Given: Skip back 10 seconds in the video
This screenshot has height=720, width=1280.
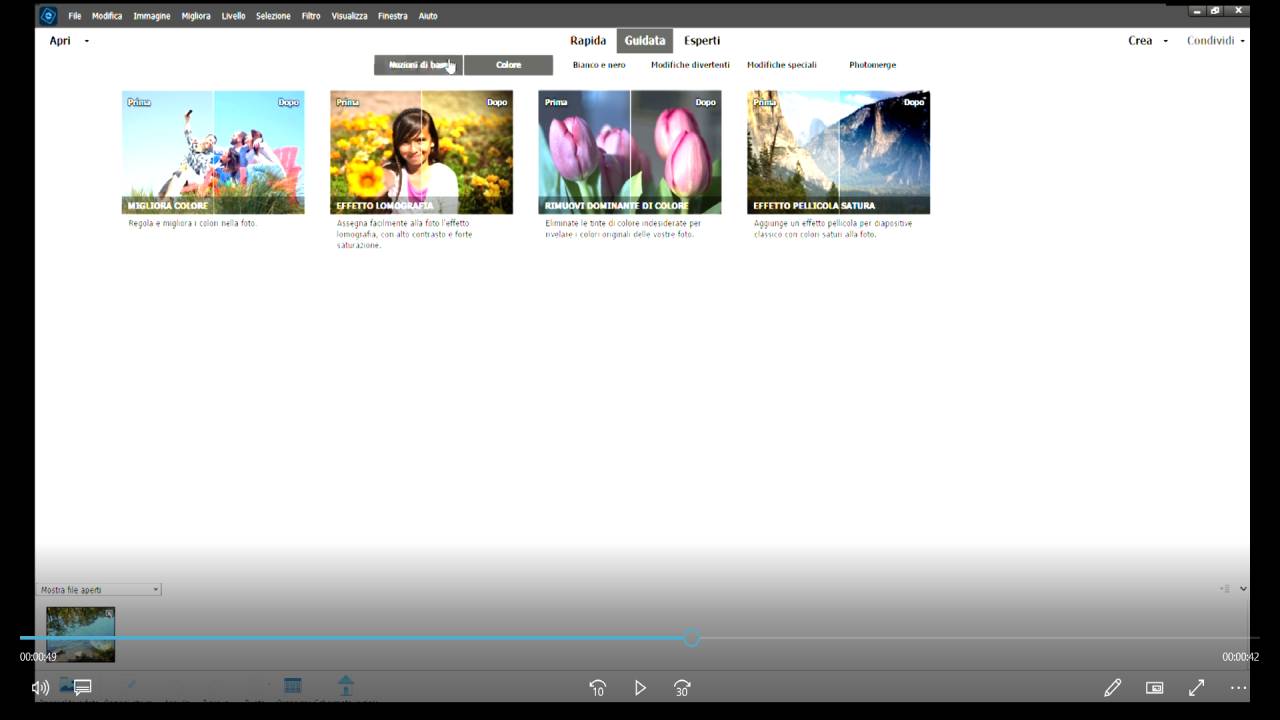Looking at the screenshot, I should point(597,688).
